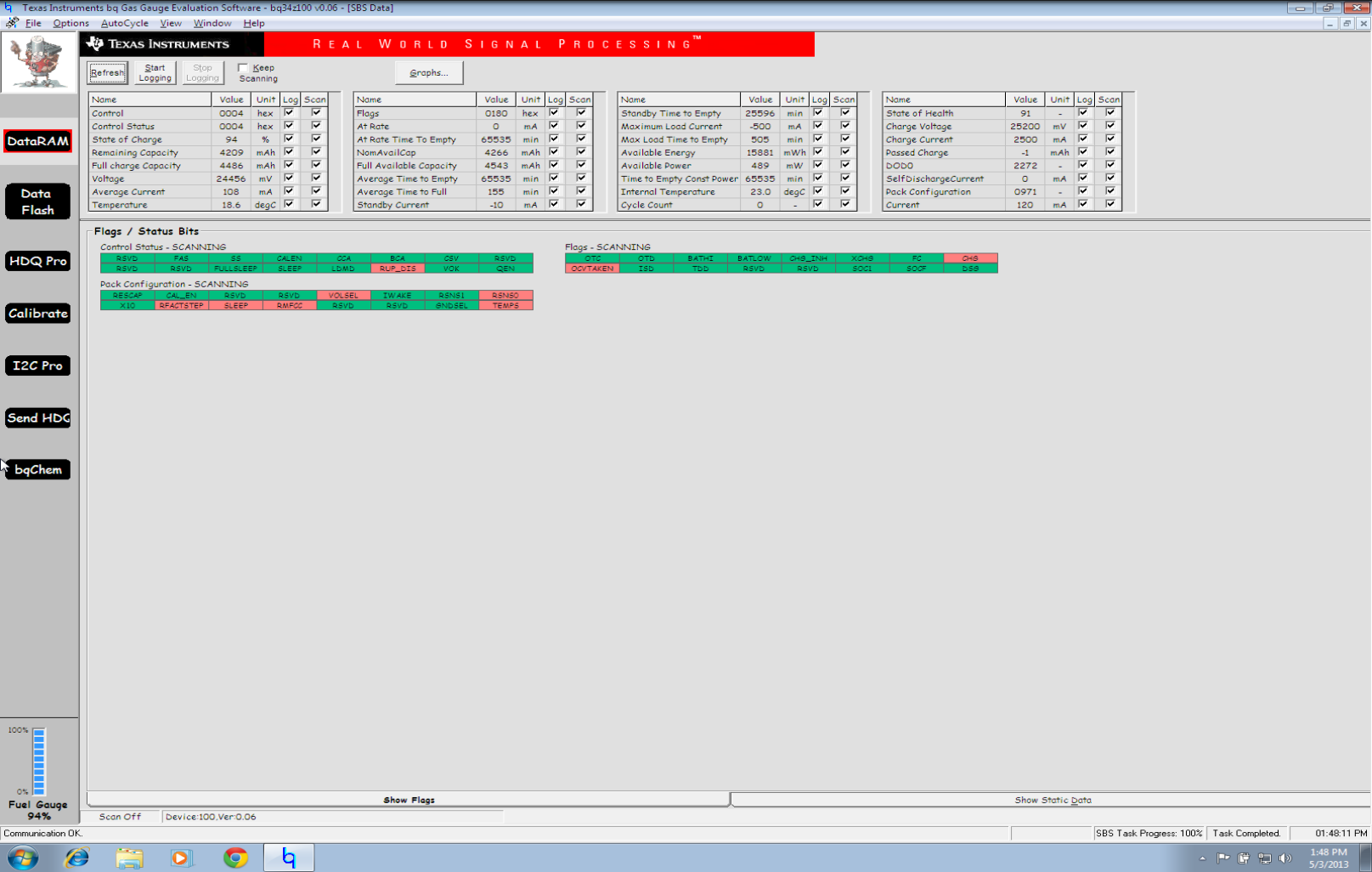Open the HDQ Pro screen
The image size is (1372, 872).
click(37, 261)
